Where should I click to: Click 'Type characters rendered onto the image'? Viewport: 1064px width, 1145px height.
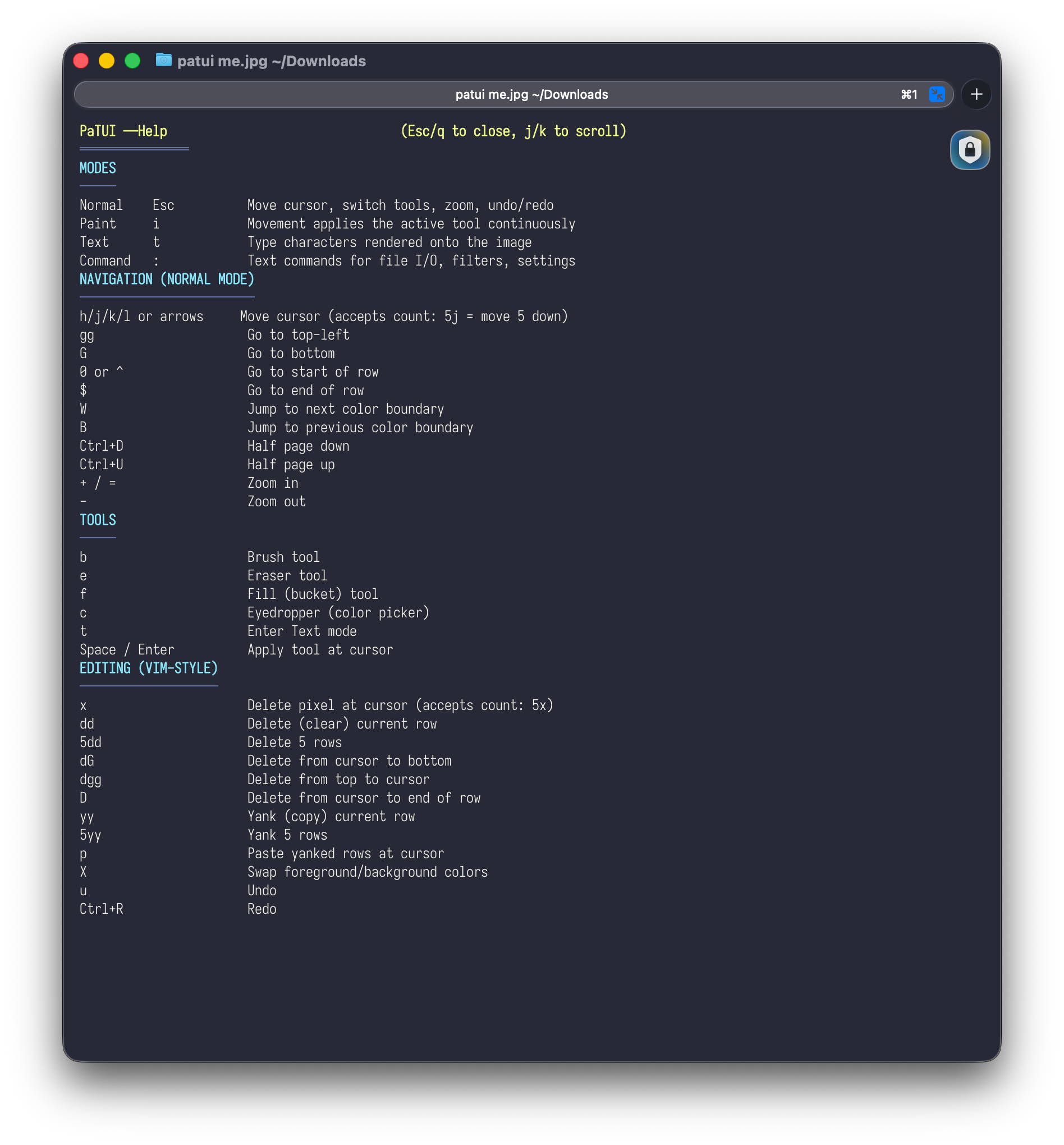[389, 242]
